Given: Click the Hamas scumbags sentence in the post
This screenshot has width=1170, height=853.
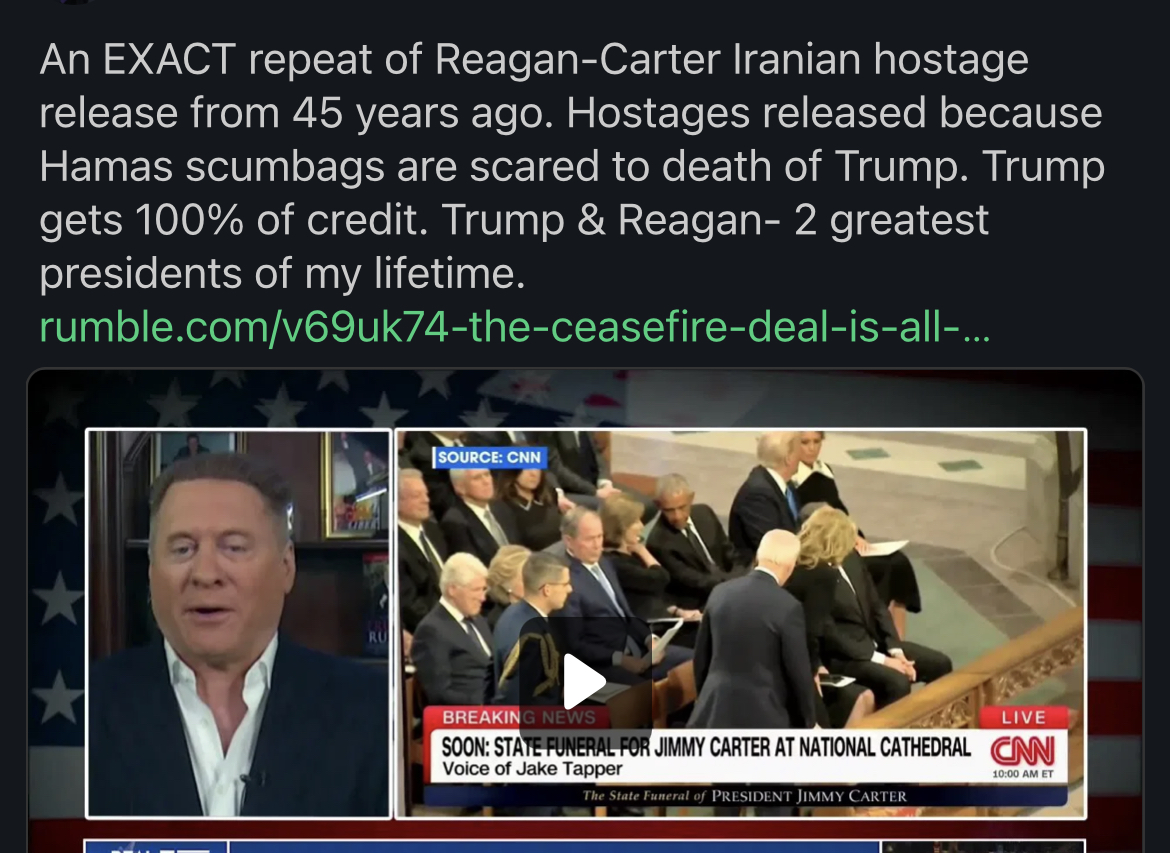Looking at the screenshot, I should pos(504,166).
